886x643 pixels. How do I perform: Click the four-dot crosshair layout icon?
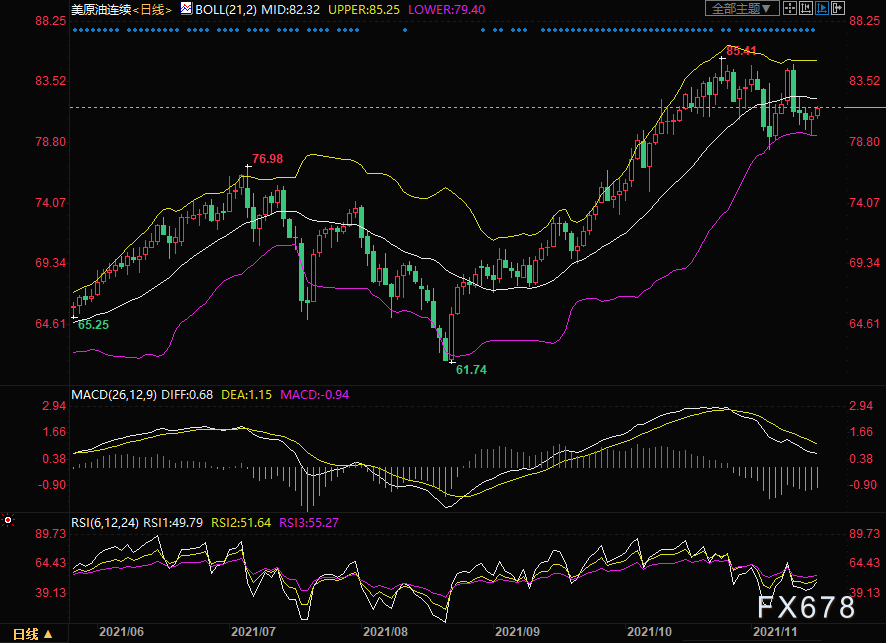click(x=789, y=8)
